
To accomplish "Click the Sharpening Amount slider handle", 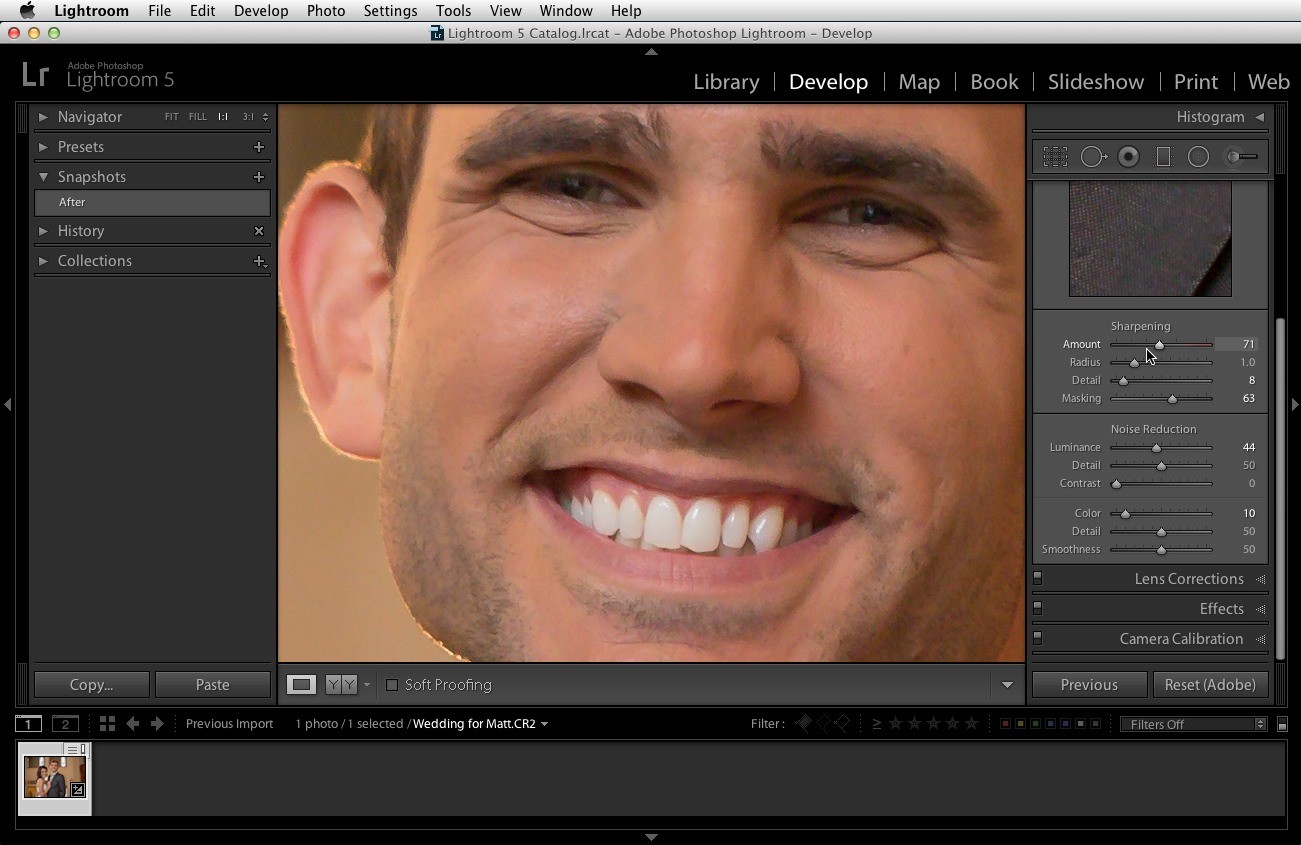I will pos(1159,345).
